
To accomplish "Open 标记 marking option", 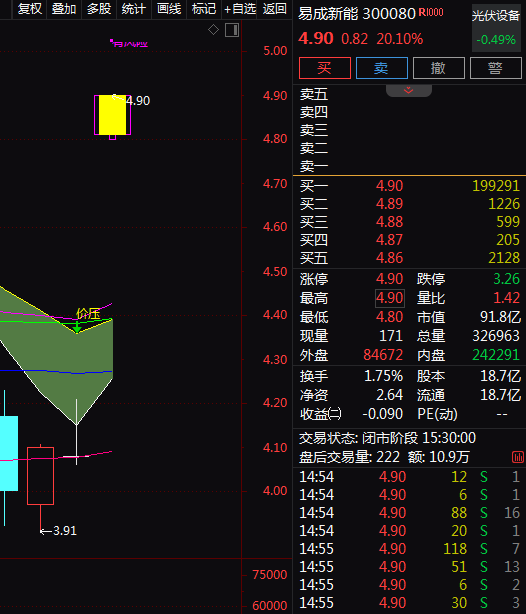I will [x=204, y=9].
